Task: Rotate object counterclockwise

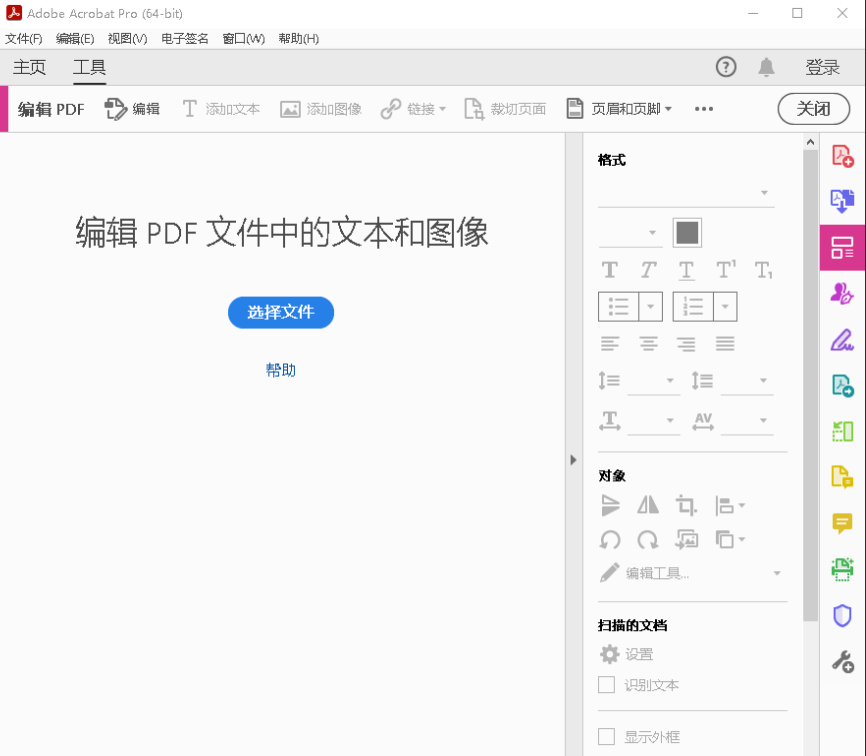Action: [x=610, y=540]
